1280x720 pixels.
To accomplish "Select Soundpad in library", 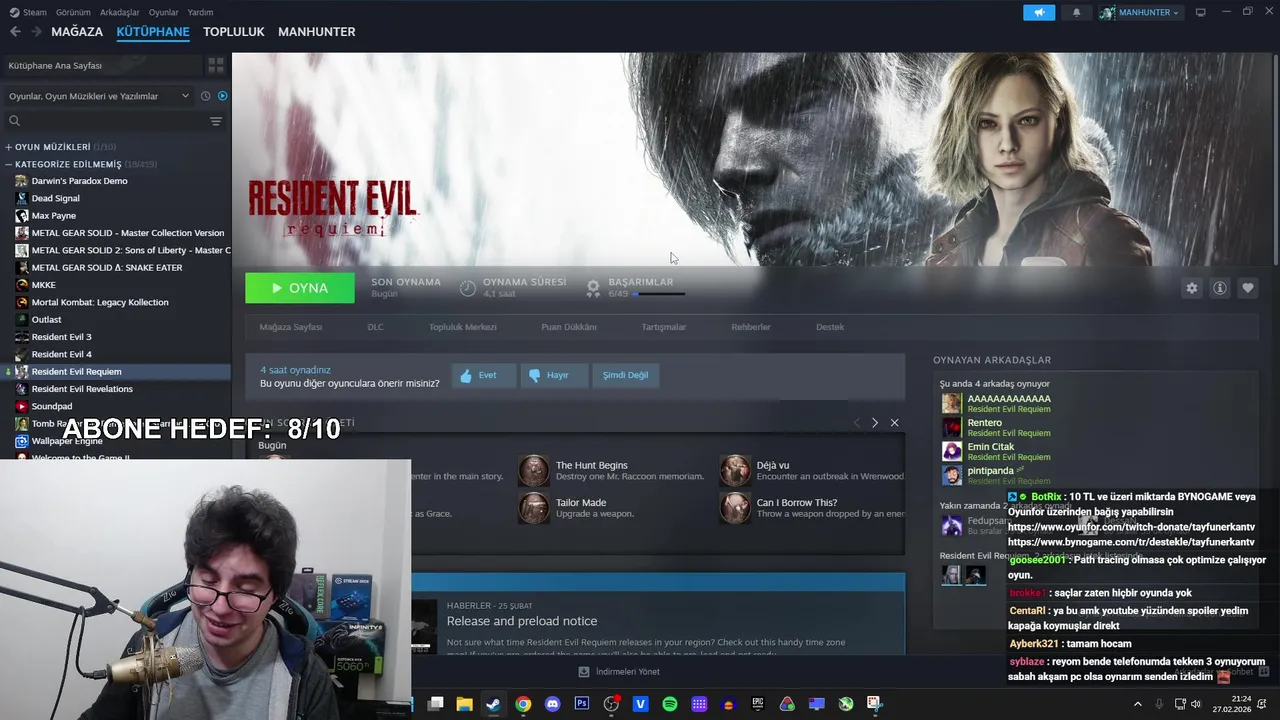I will [x=51, y=406].
